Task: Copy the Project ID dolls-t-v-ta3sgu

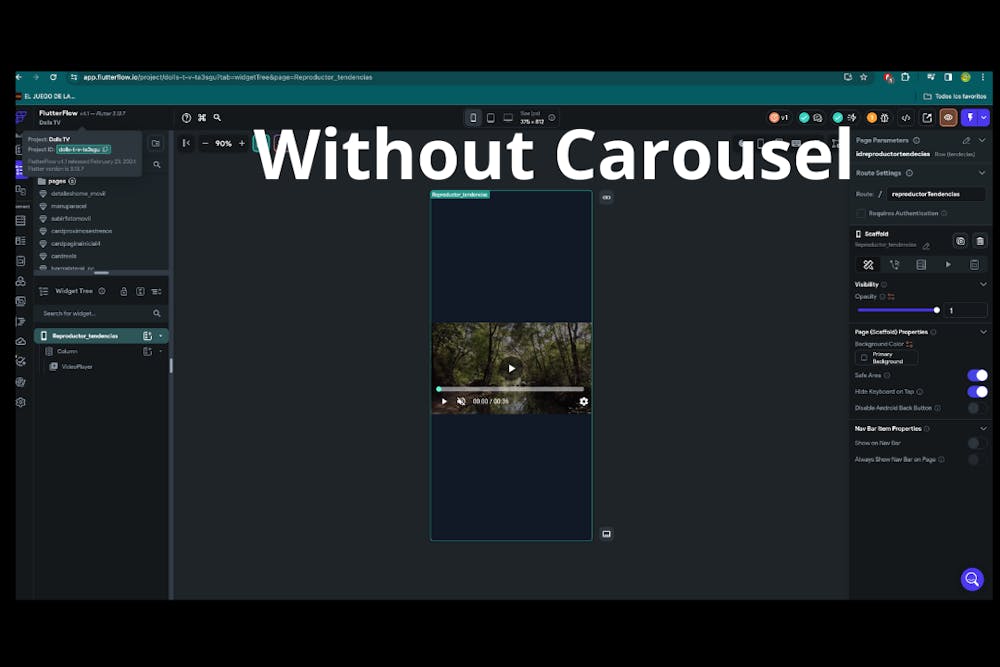Action: (x=106, y=147)
